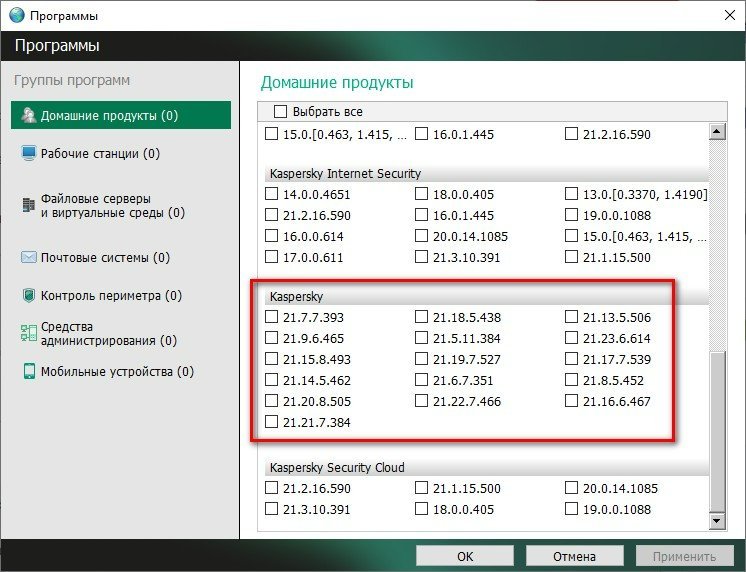Screen dimensions: 746x572
Task: Tick Internet Security version 21.3.10.391
Action: click(421, 256)
